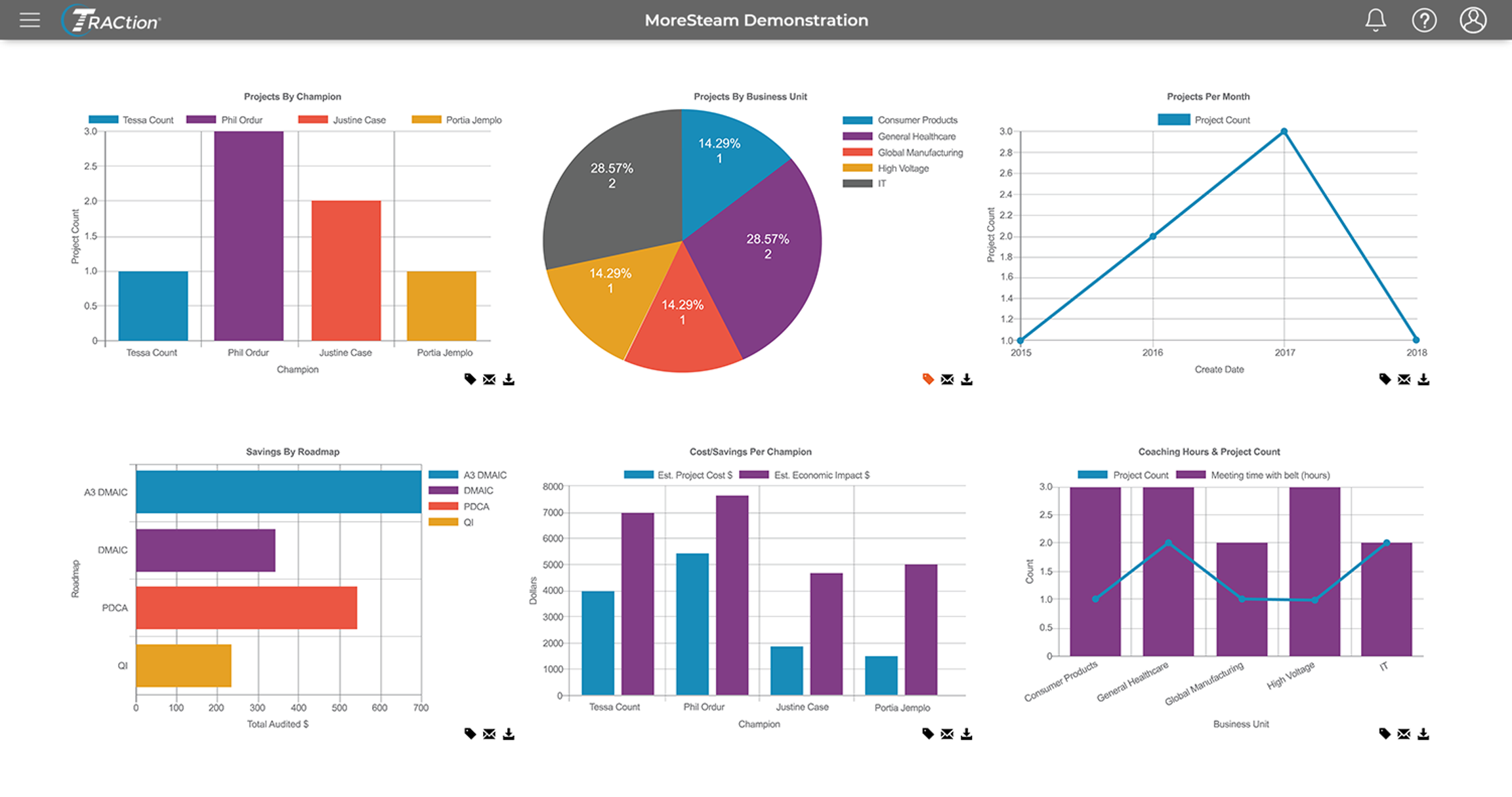Click orange tag icon under pie chart

pyautogui.click(x=928, y=379)
